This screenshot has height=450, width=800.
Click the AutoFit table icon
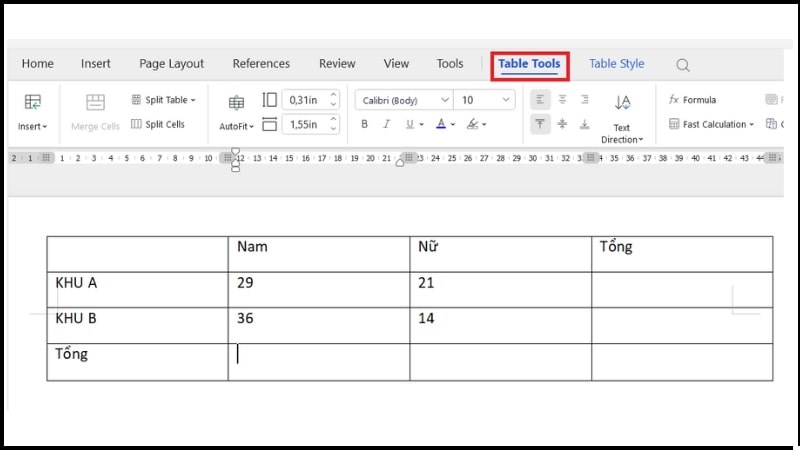tap(236, 103)
